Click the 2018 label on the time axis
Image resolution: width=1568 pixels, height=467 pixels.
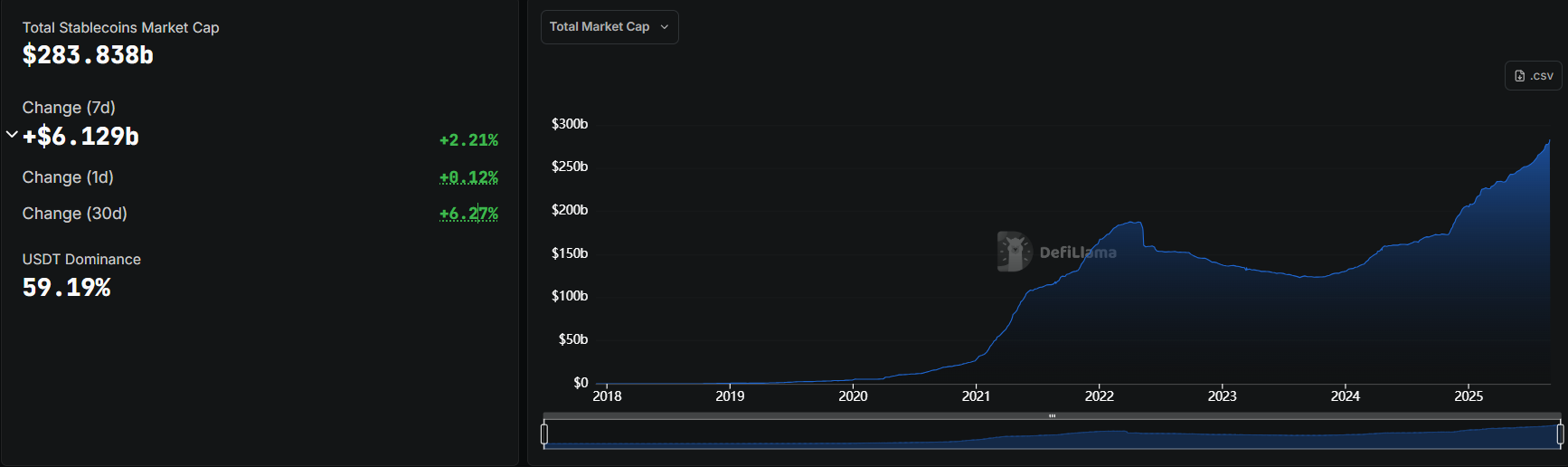[607, 396]
